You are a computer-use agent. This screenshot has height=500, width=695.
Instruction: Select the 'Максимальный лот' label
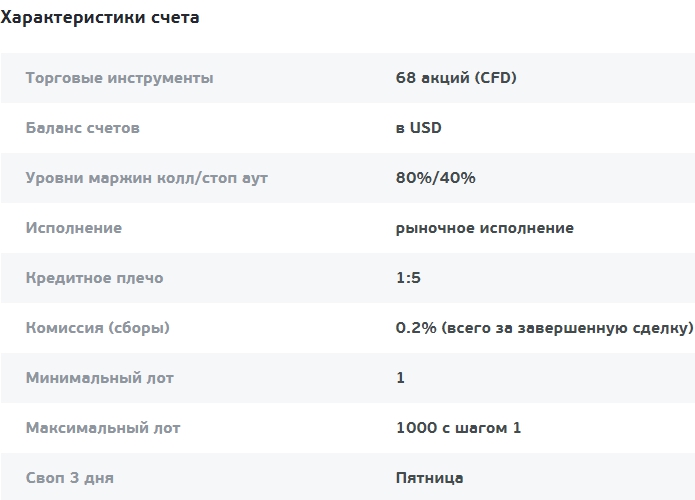click(103, 428)
